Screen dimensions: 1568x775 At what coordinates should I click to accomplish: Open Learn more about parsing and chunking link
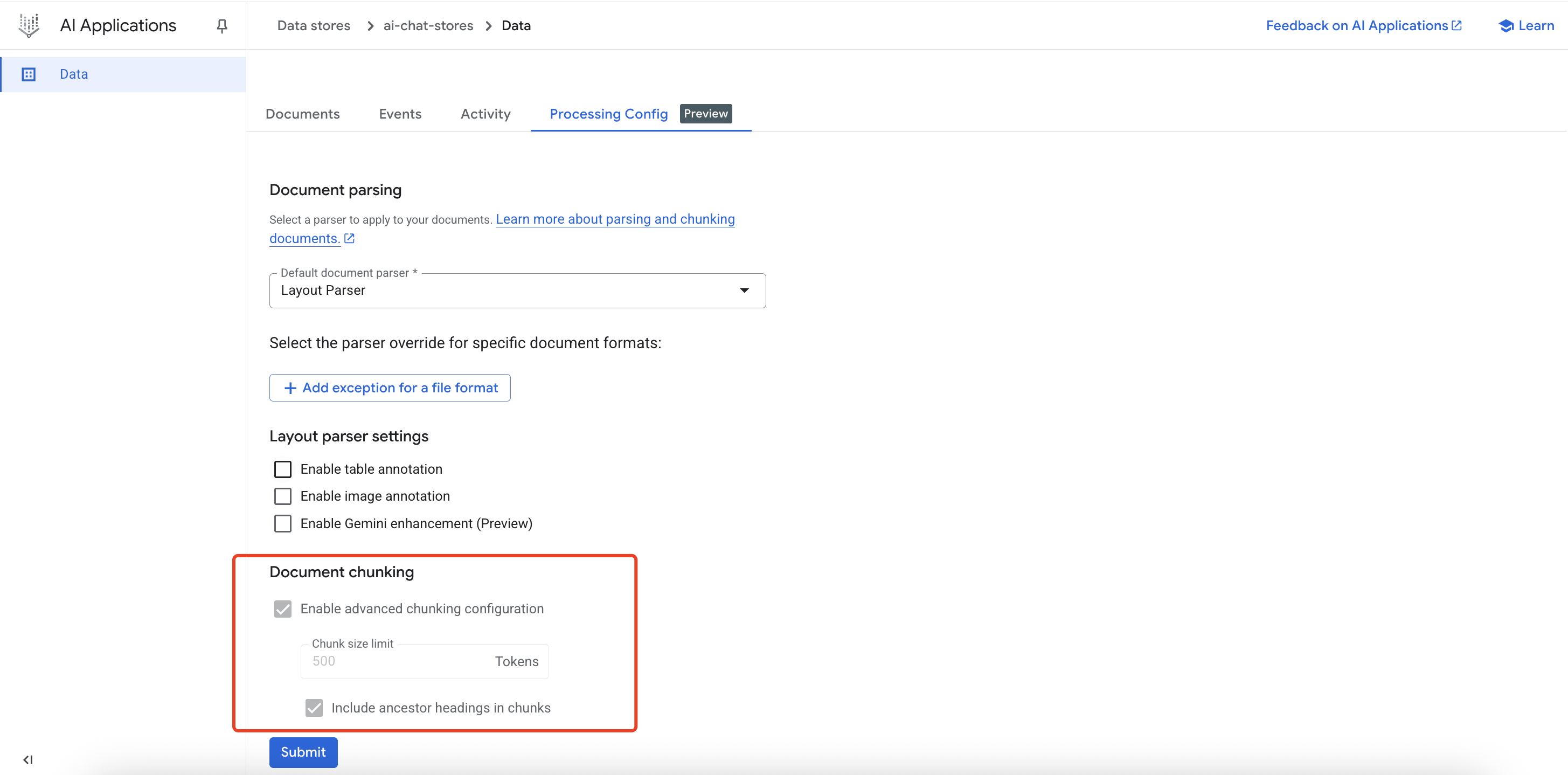615,219
